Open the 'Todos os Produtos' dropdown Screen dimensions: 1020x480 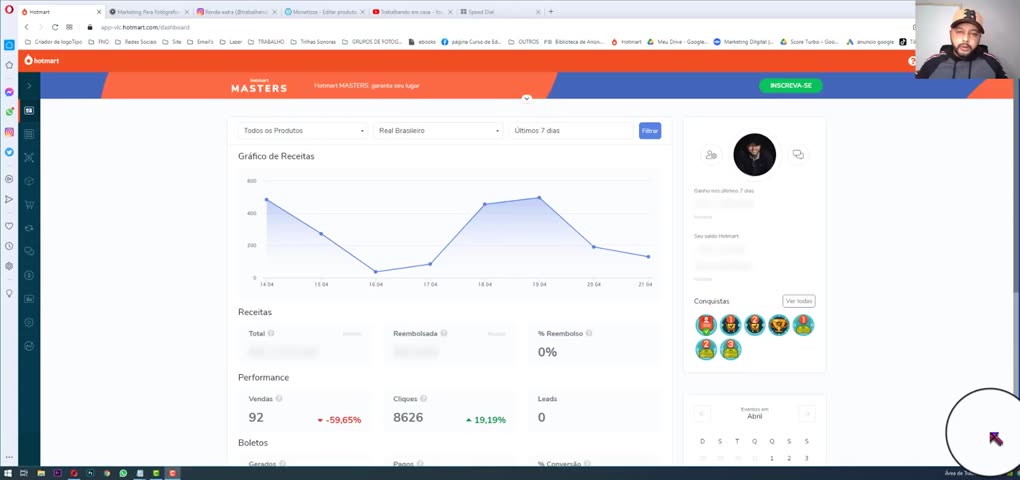click(303, 131)
